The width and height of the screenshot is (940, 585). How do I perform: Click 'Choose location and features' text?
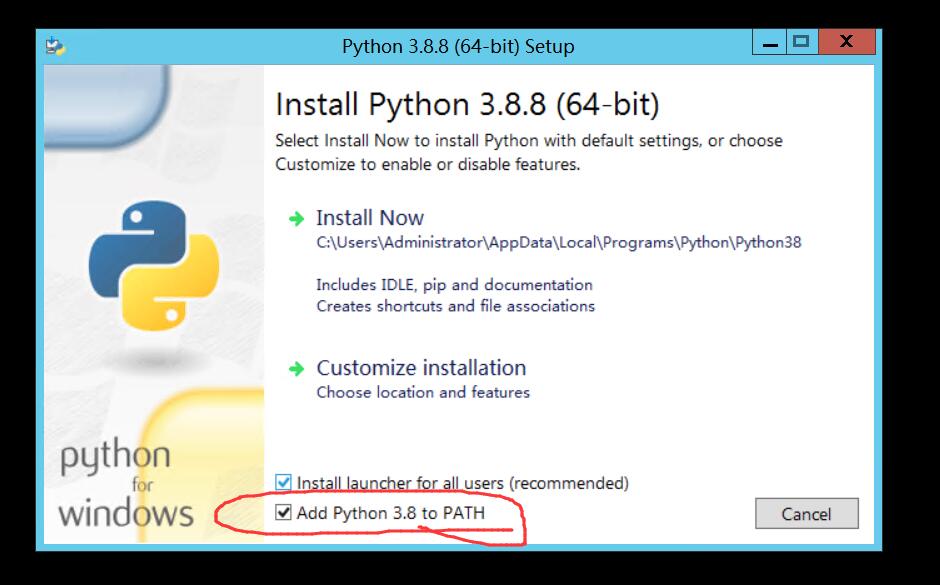click(423, 392)
